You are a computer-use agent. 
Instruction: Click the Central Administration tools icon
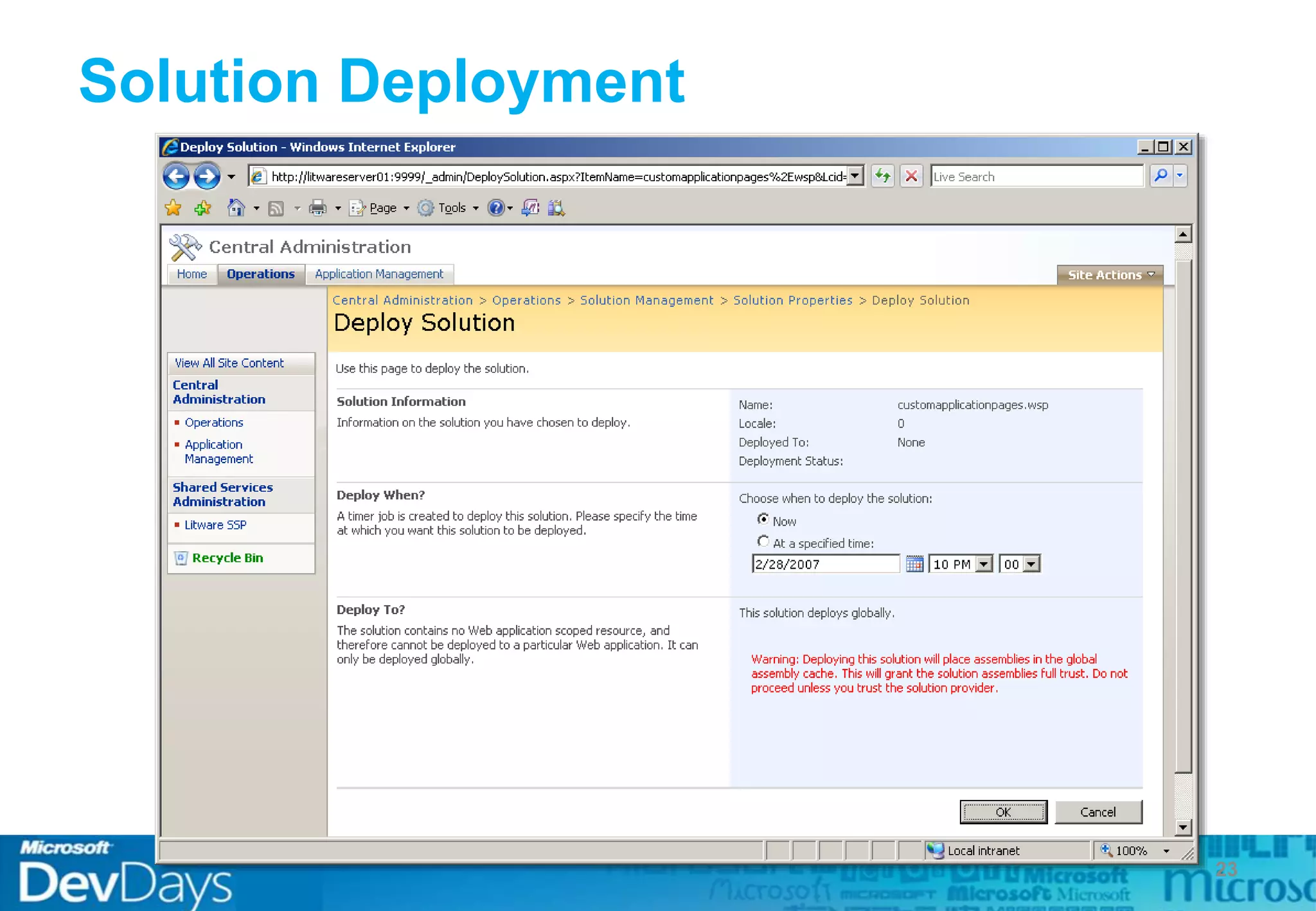tap(185, 247)
